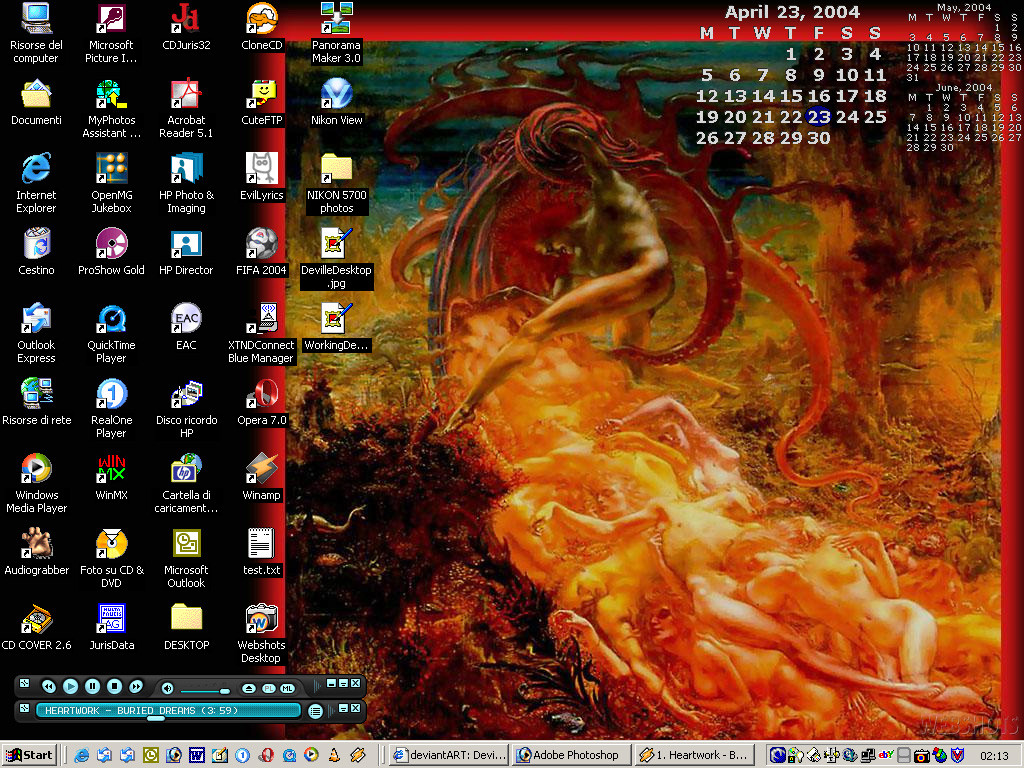The image size is (1024, 768).
Task: Click the "June, 2004" mini calendar title
Action: 963,87
